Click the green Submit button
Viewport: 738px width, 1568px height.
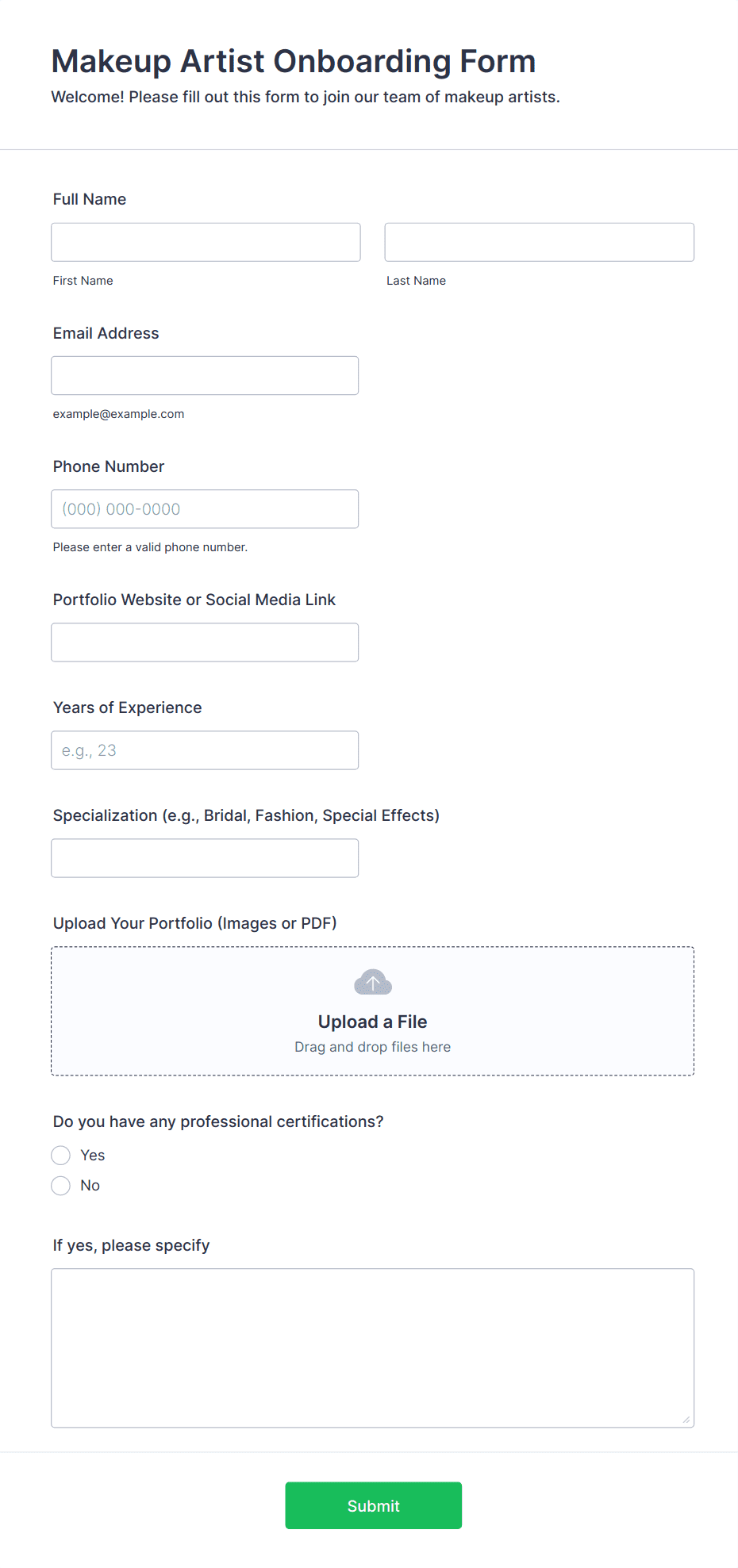[373, 1505]
